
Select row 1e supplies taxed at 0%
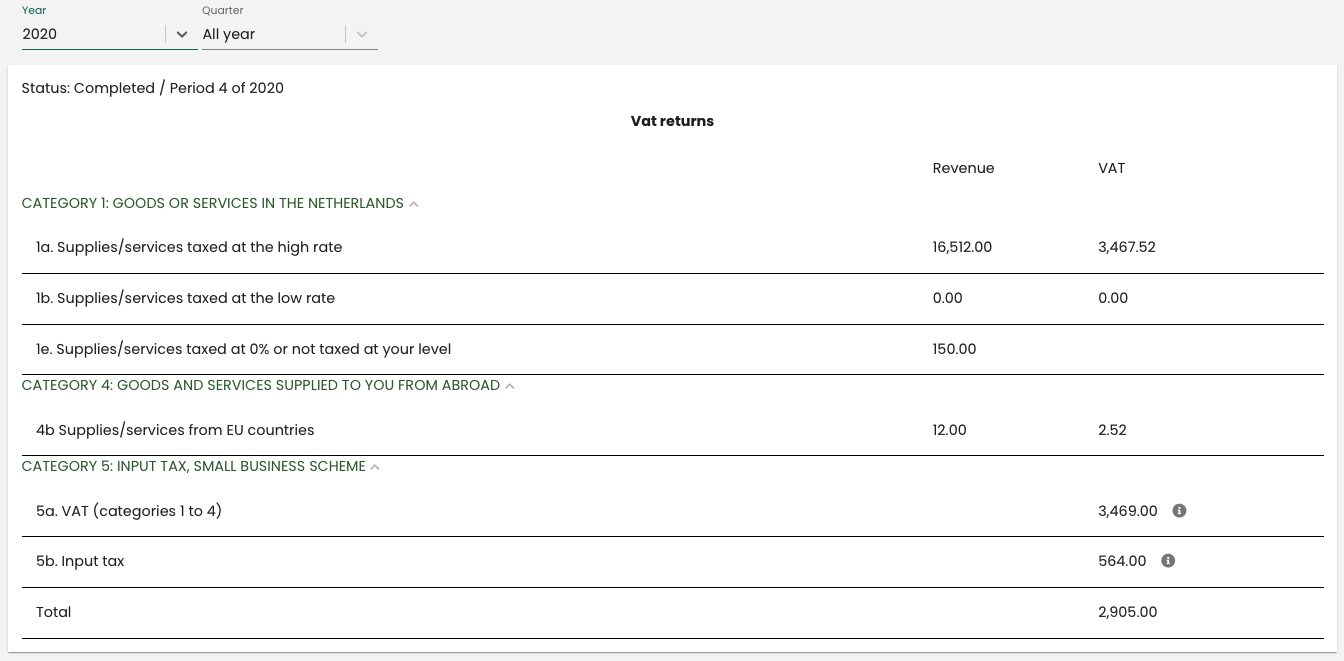pyautogui.click(x=243, y=349)
